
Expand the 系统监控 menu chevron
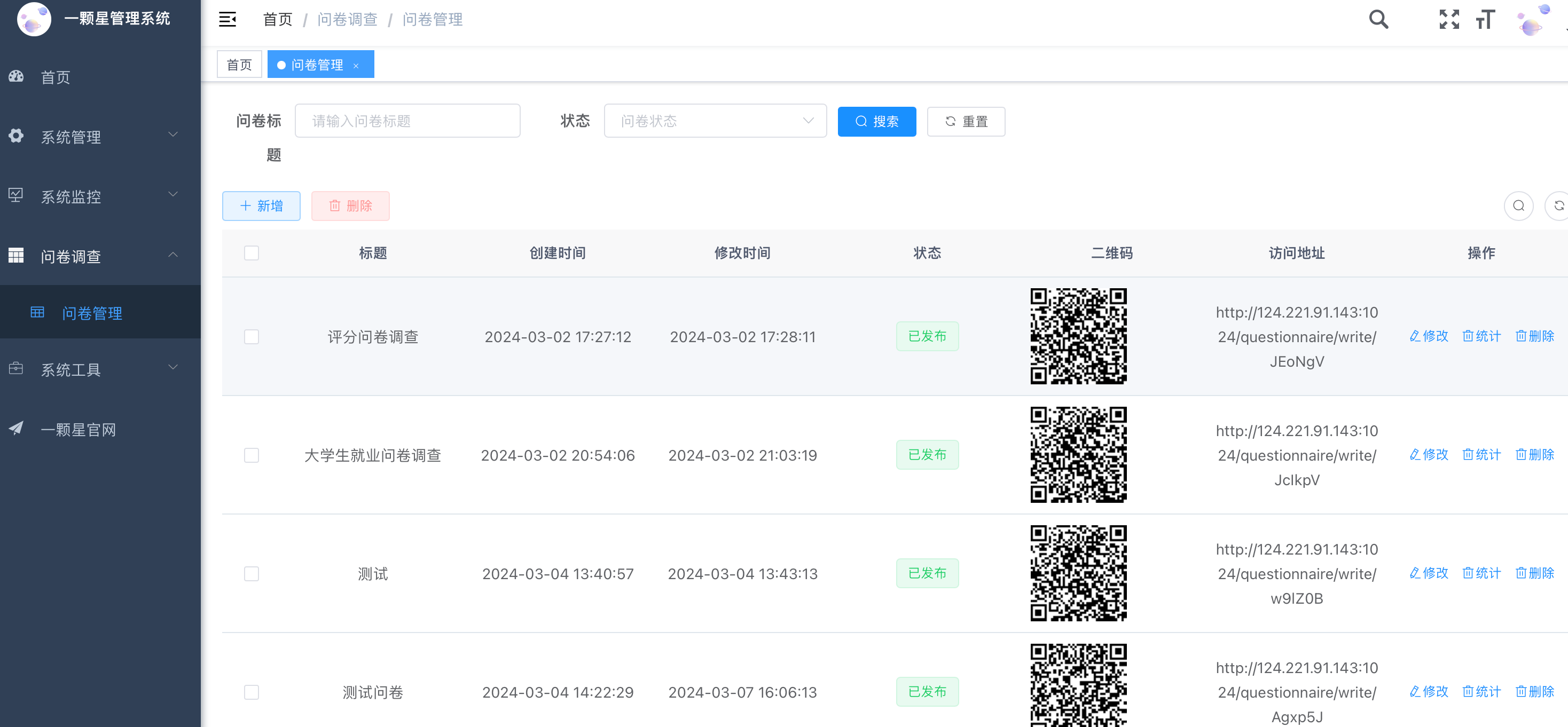coord(173,194)
